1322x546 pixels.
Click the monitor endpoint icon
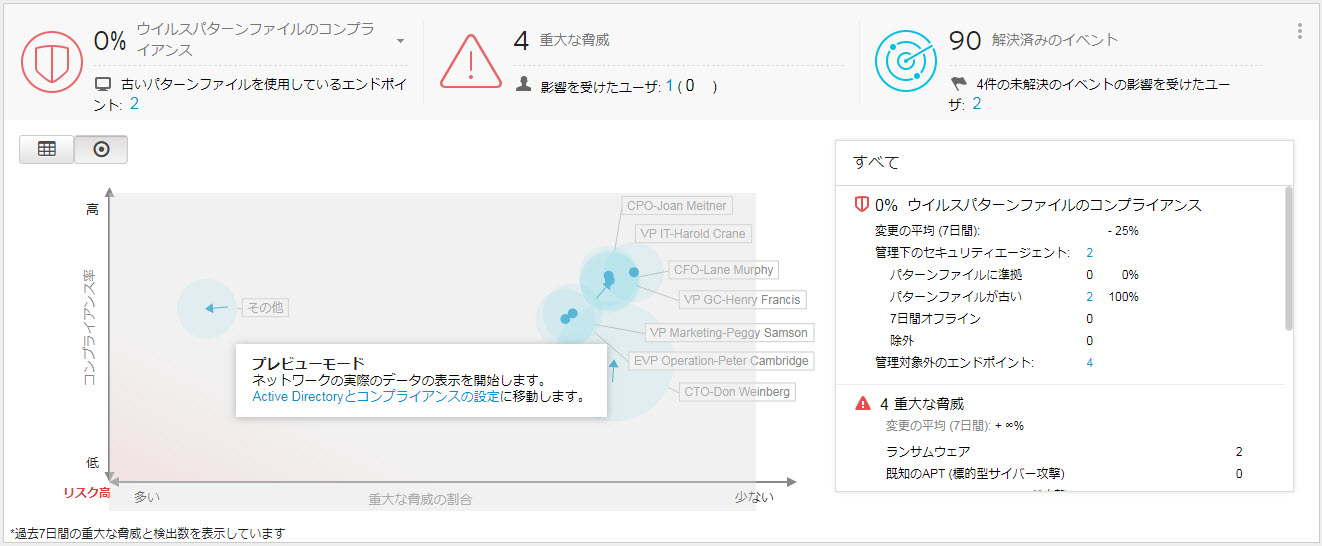103,85
